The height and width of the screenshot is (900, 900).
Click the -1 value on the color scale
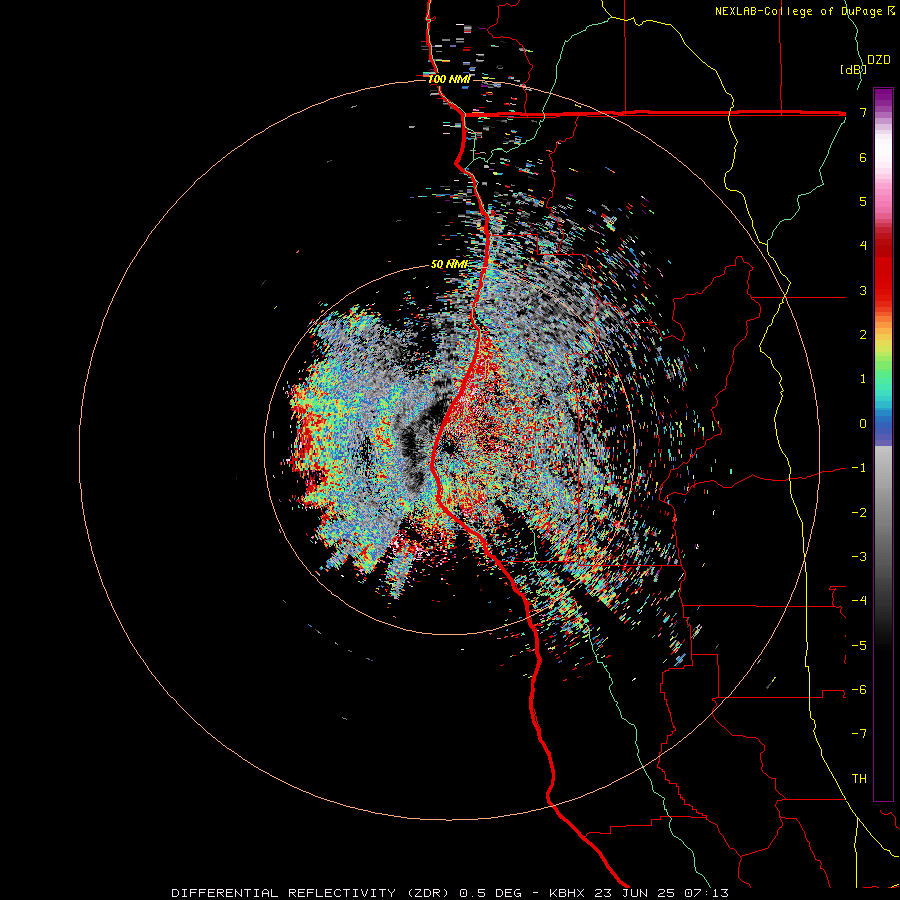[859, 468]
